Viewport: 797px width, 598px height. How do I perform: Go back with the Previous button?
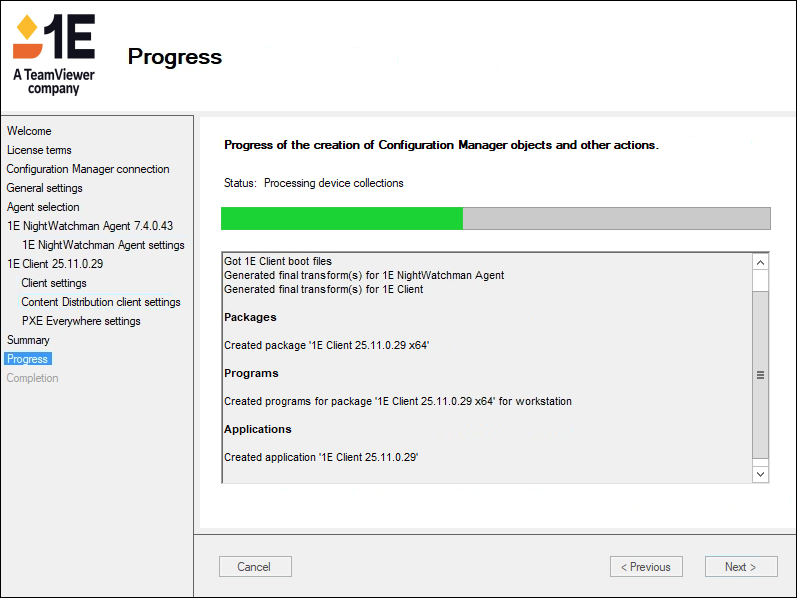(646, 567)
